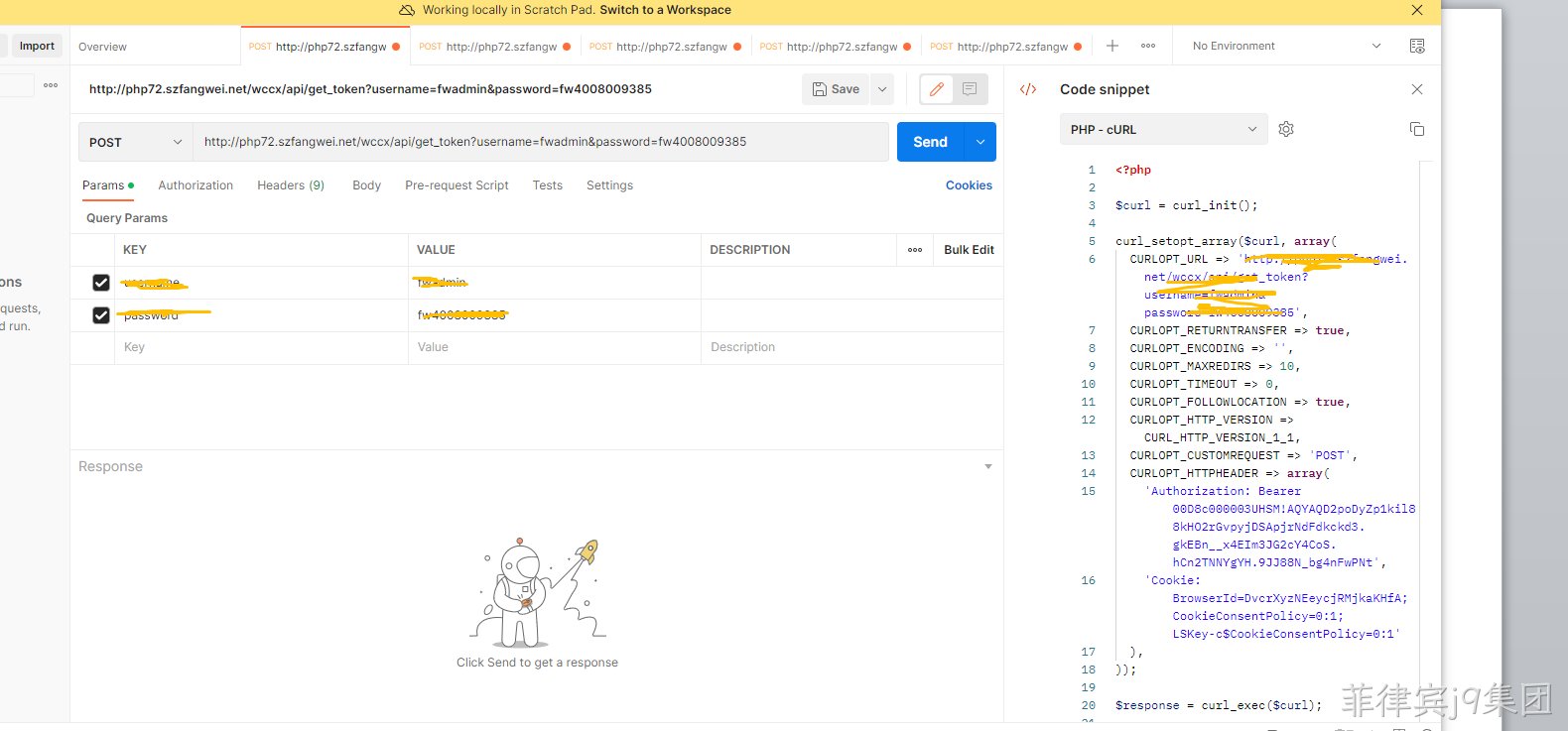The width and height of the screenshot is (1568, 731).
Task: Click the BrowserId cookie code line
Action: pos(1290,598)
